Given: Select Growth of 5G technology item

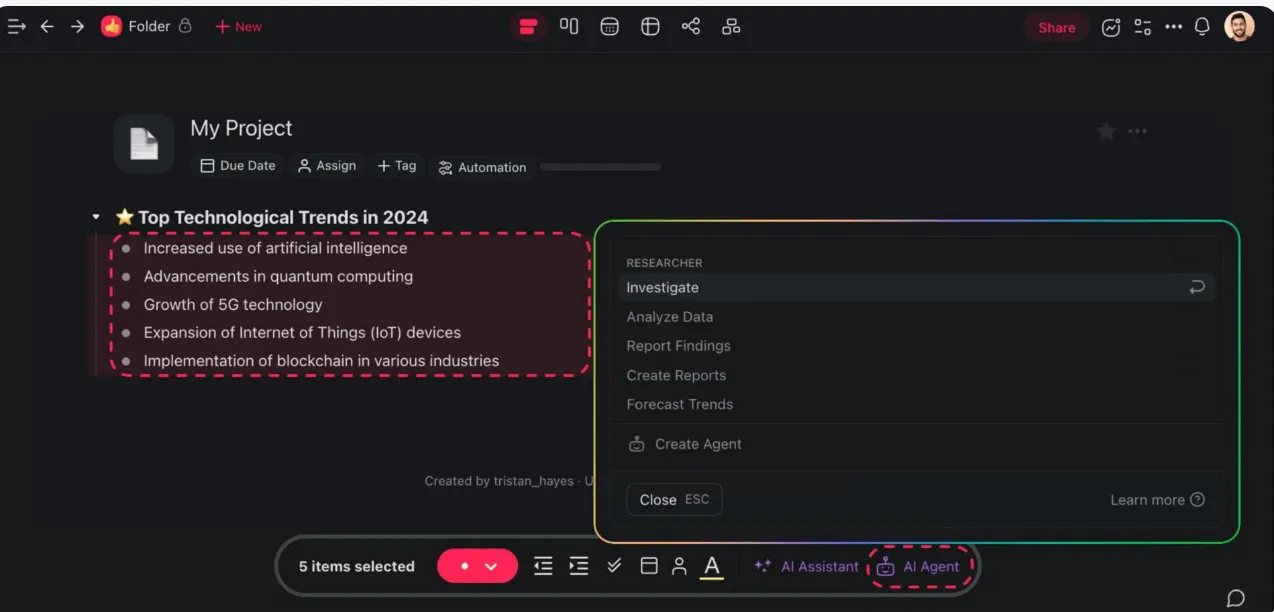Looking at the screenshot, I should [x=233, y=304].
